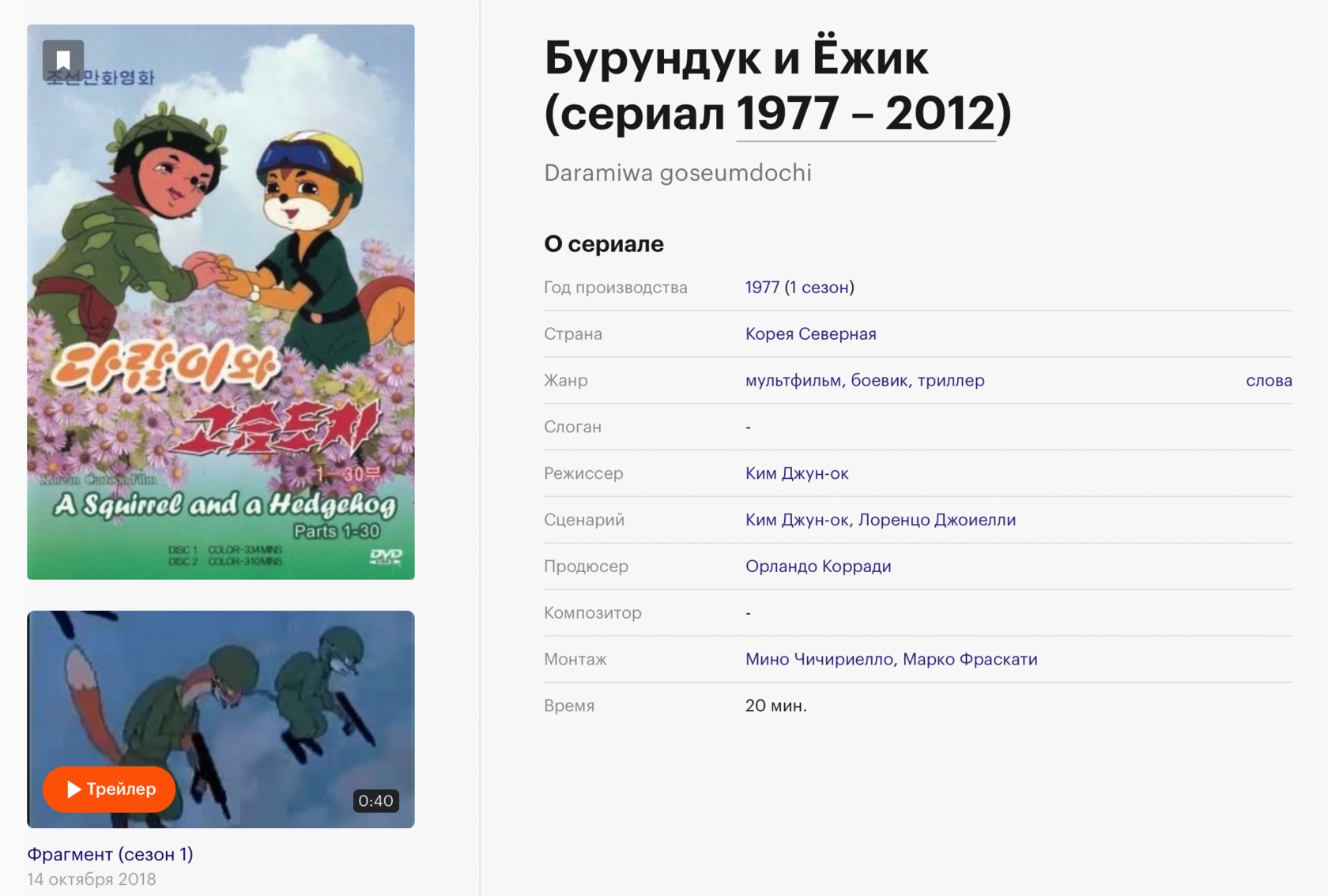Image resolution: width=1328 pixels, height=896 pixels.
Task: Click the Монтаж row label
Action: (x=575, y=659)
